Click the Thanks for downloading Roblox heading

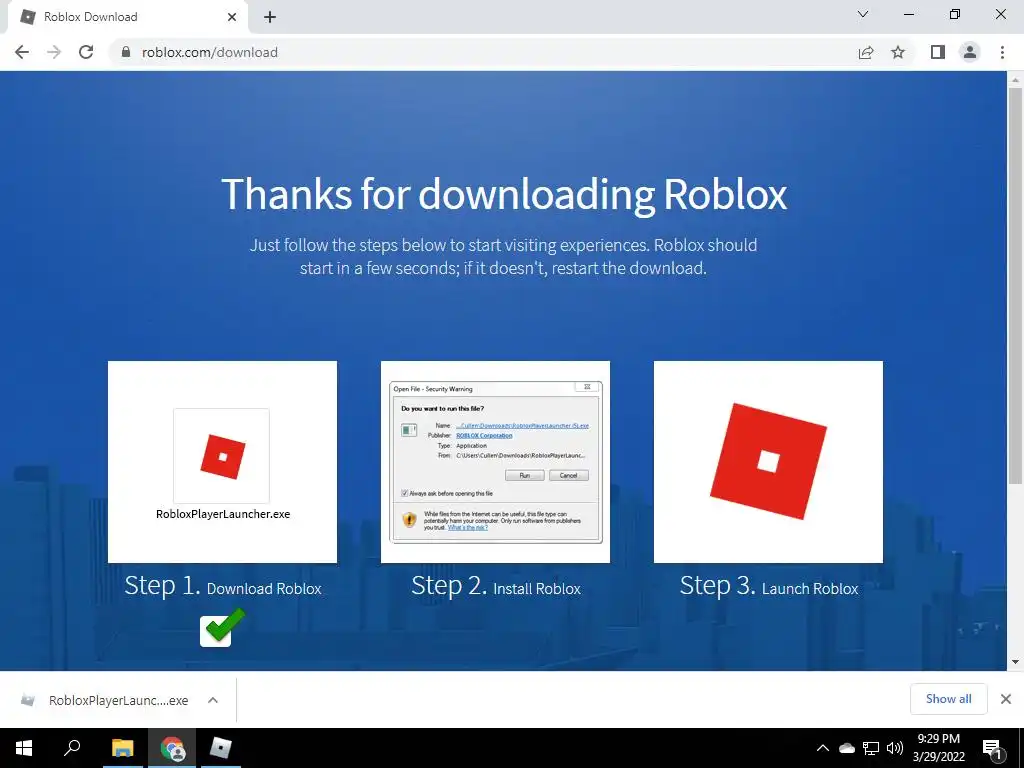click(504, 194)
